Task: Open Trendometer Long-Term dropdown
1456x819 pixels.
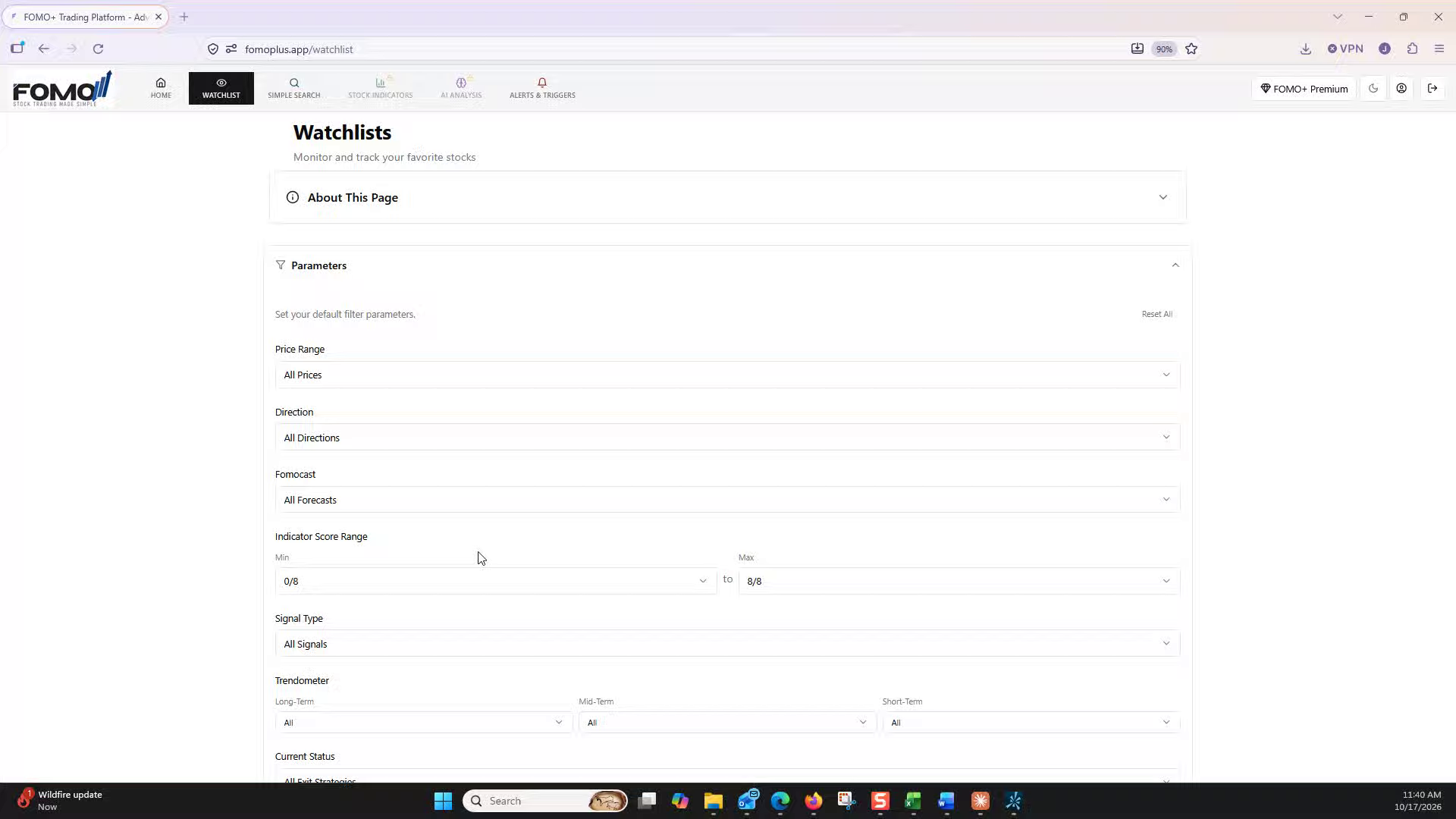Action: 423,723
